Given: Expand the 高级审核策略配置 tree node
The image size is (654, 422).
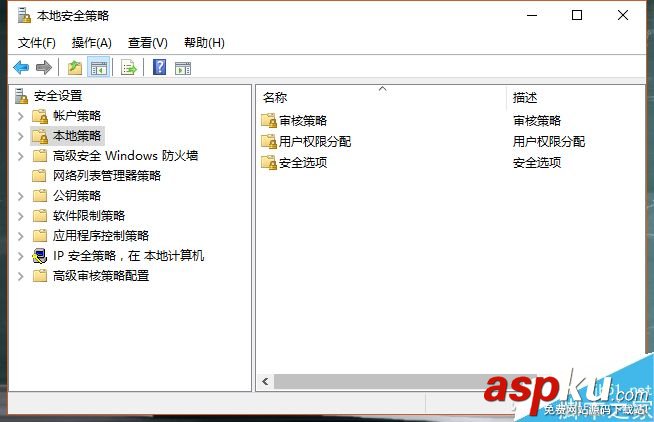Looking at the screenshot, I should click(x=20, y=276).
